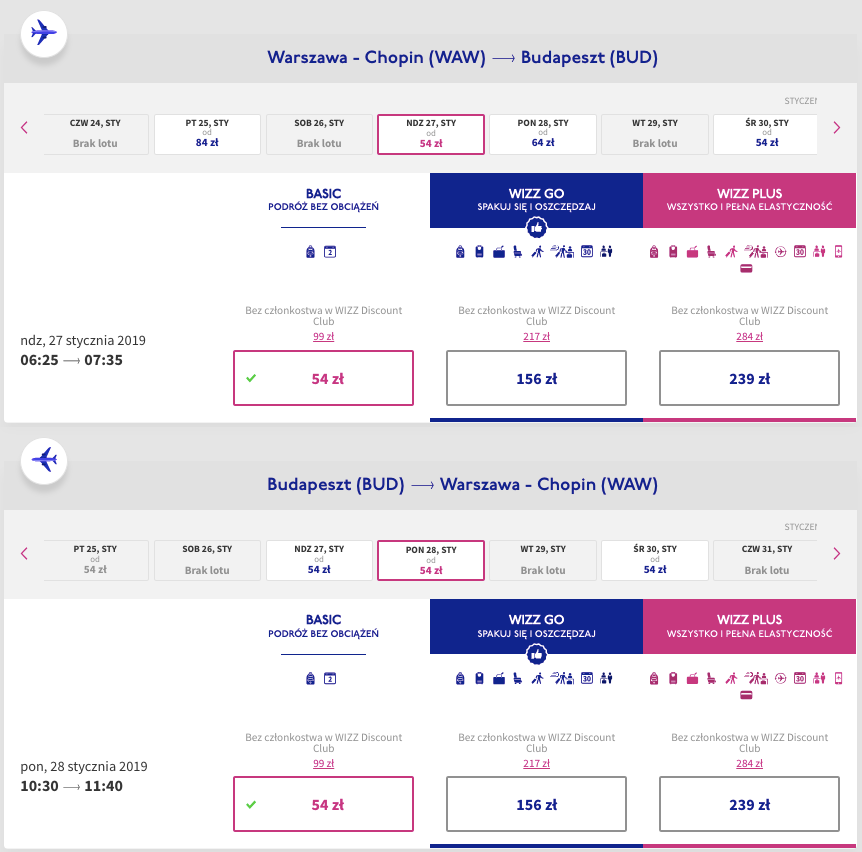Click outbound WIZZ PLUS checked suitcase icon
This screenshot has width=862, height=852.
tap(693, 252)
